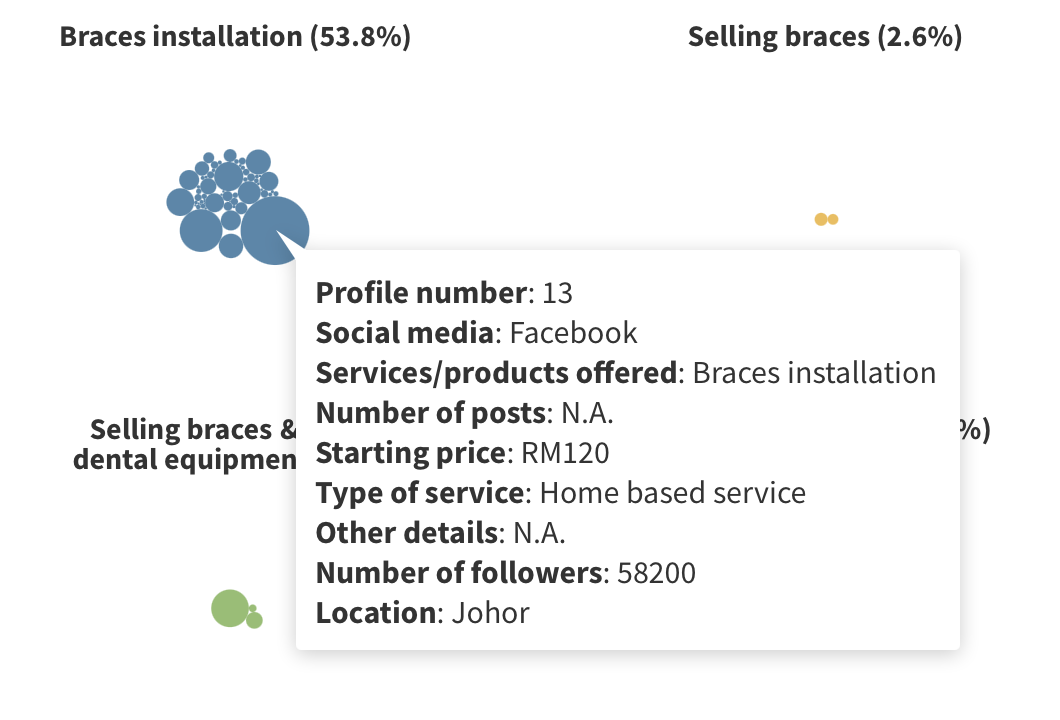Click the Starting price RM120 tooltip line
This screenshot has width=1060, height=720.
coord(462,453)
